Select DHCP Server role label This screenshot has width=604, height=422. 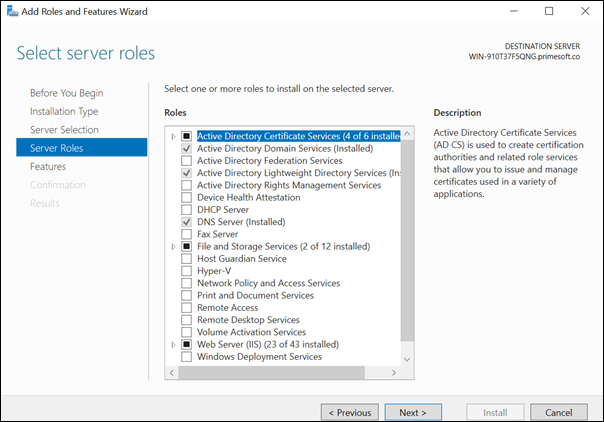click(x=223, y=210)
